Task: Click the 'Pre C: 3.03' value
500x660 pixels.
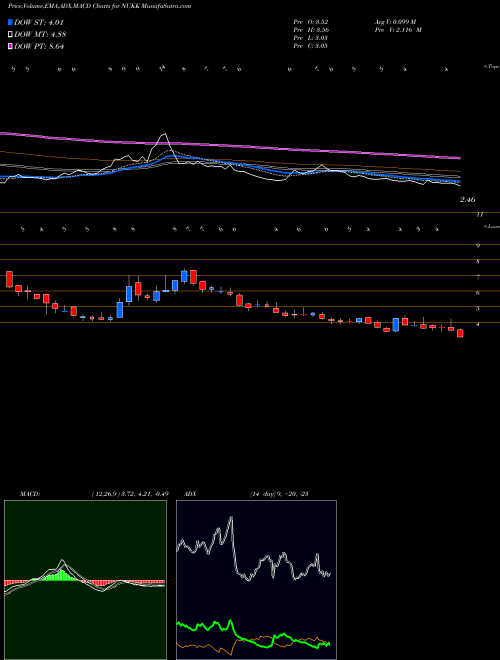Action: [311, 46]
